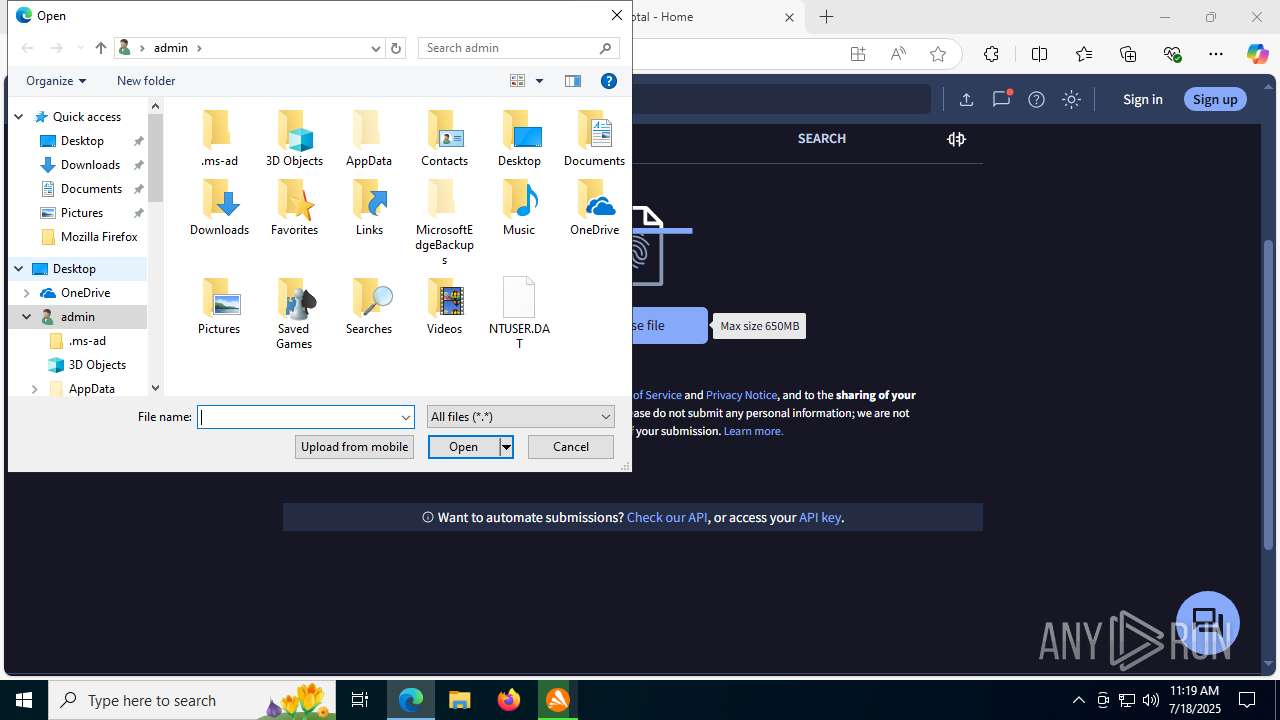This screenshot has width=1280, height=720.
Task: Collapse the Quick access tree node
Action: pos(19,117)
